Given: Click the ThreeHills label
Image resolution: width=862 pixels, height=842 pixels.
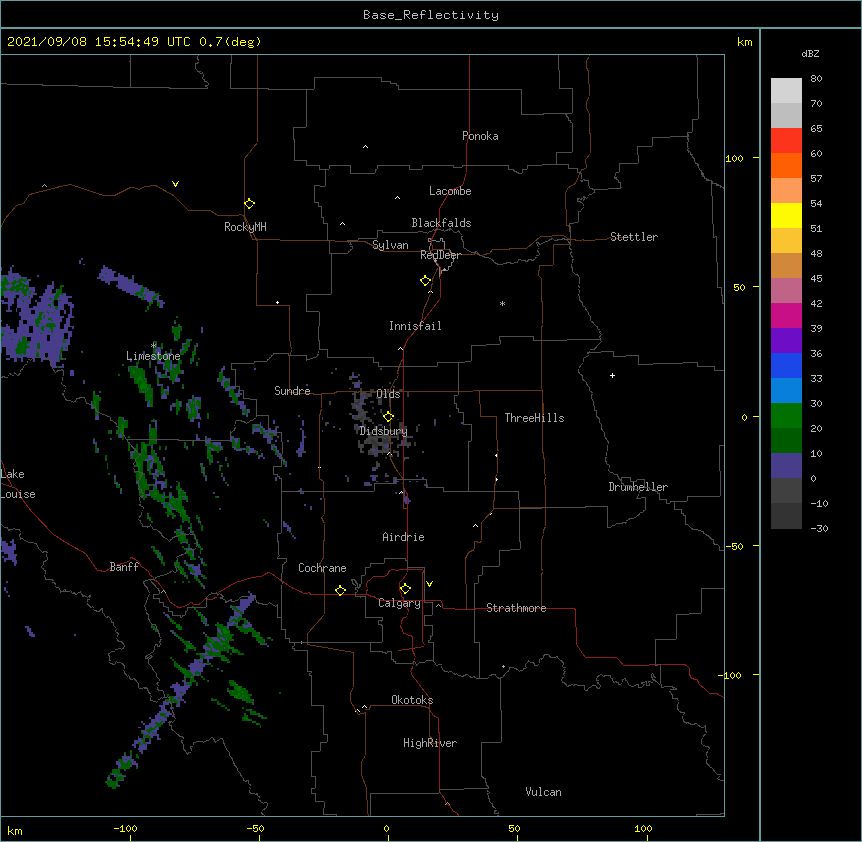Looking at the screenshot, I should point(534,418).
